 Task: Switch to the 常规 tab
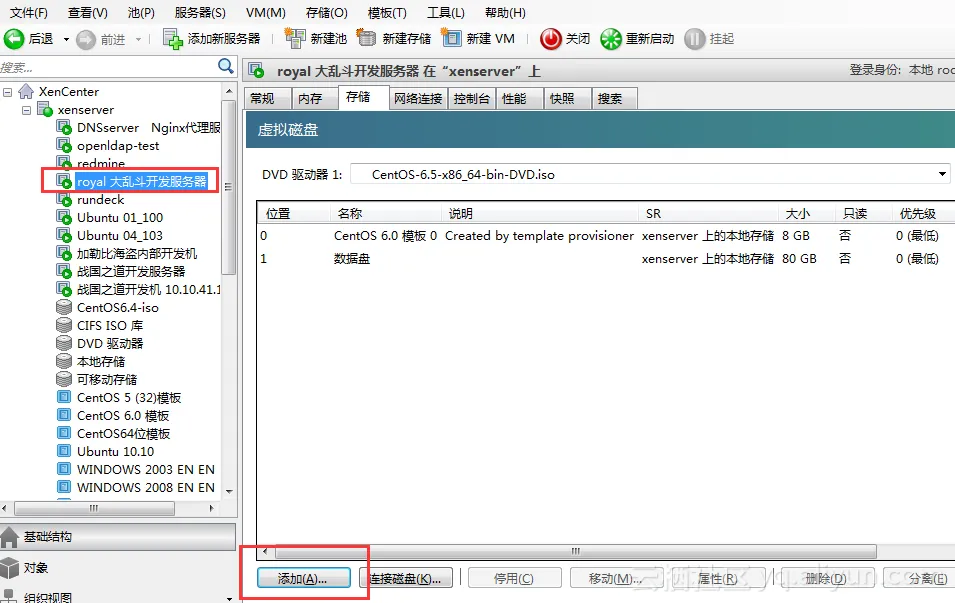pyautogui.click(x=268, y=98)
